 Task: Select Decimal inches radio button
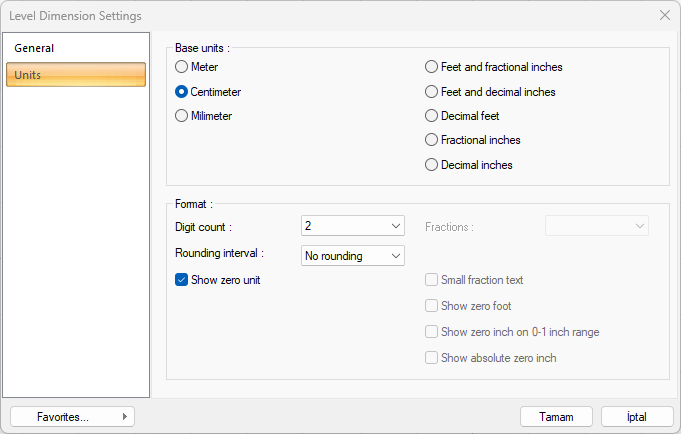(x=432, y=165)
